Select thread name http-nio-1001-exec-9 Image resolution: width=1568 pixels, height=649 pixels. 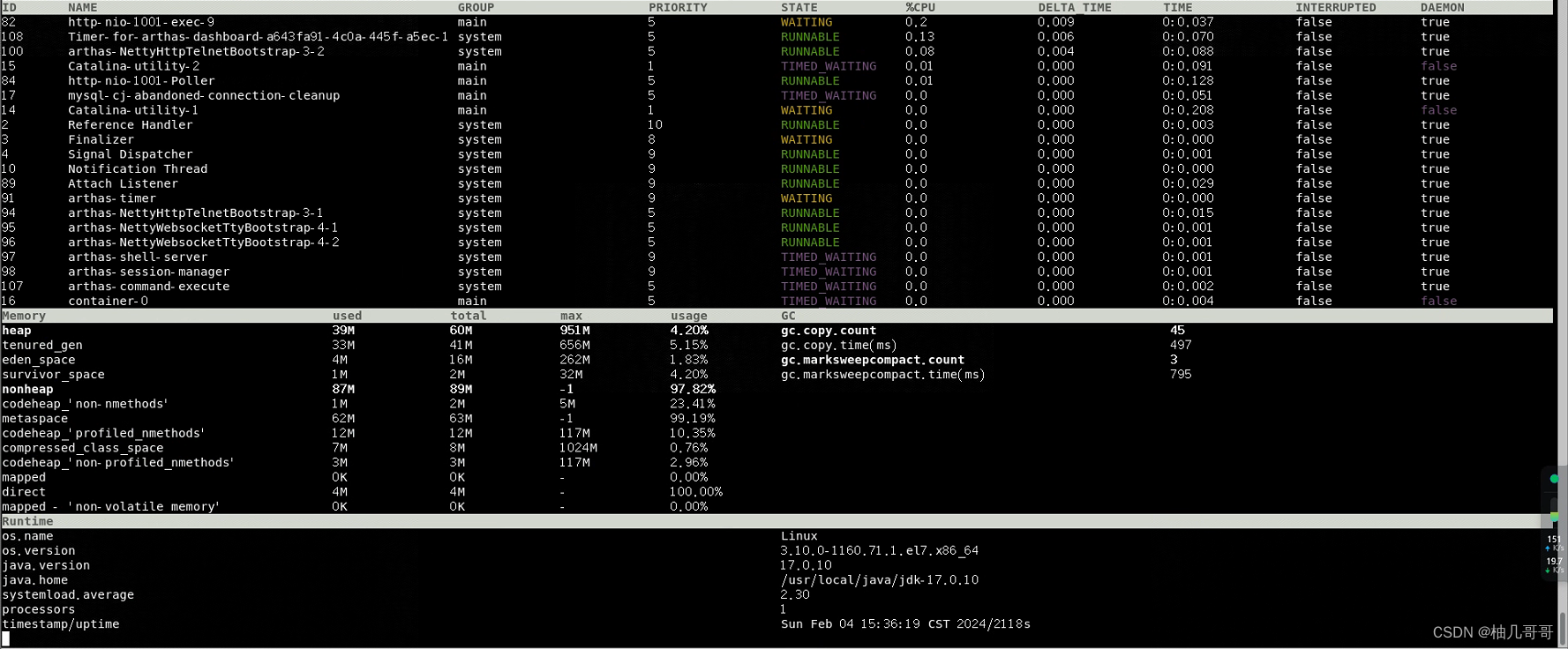141,22
